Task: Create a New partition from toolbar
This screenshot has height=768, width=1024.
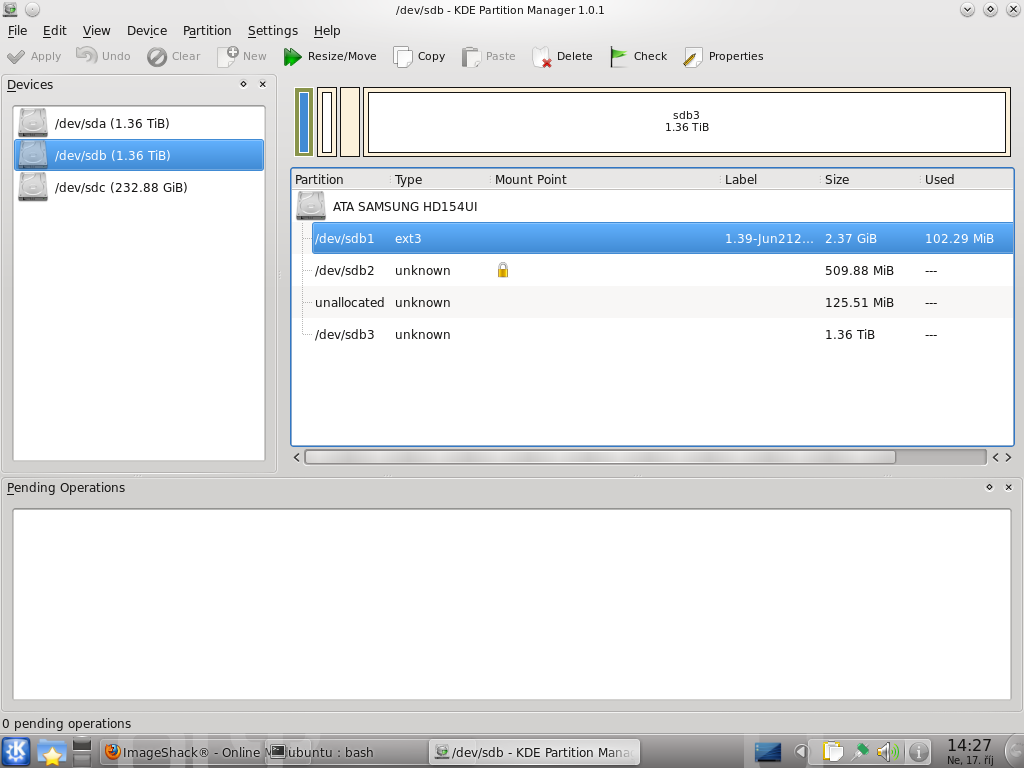Action: (242, 56)
